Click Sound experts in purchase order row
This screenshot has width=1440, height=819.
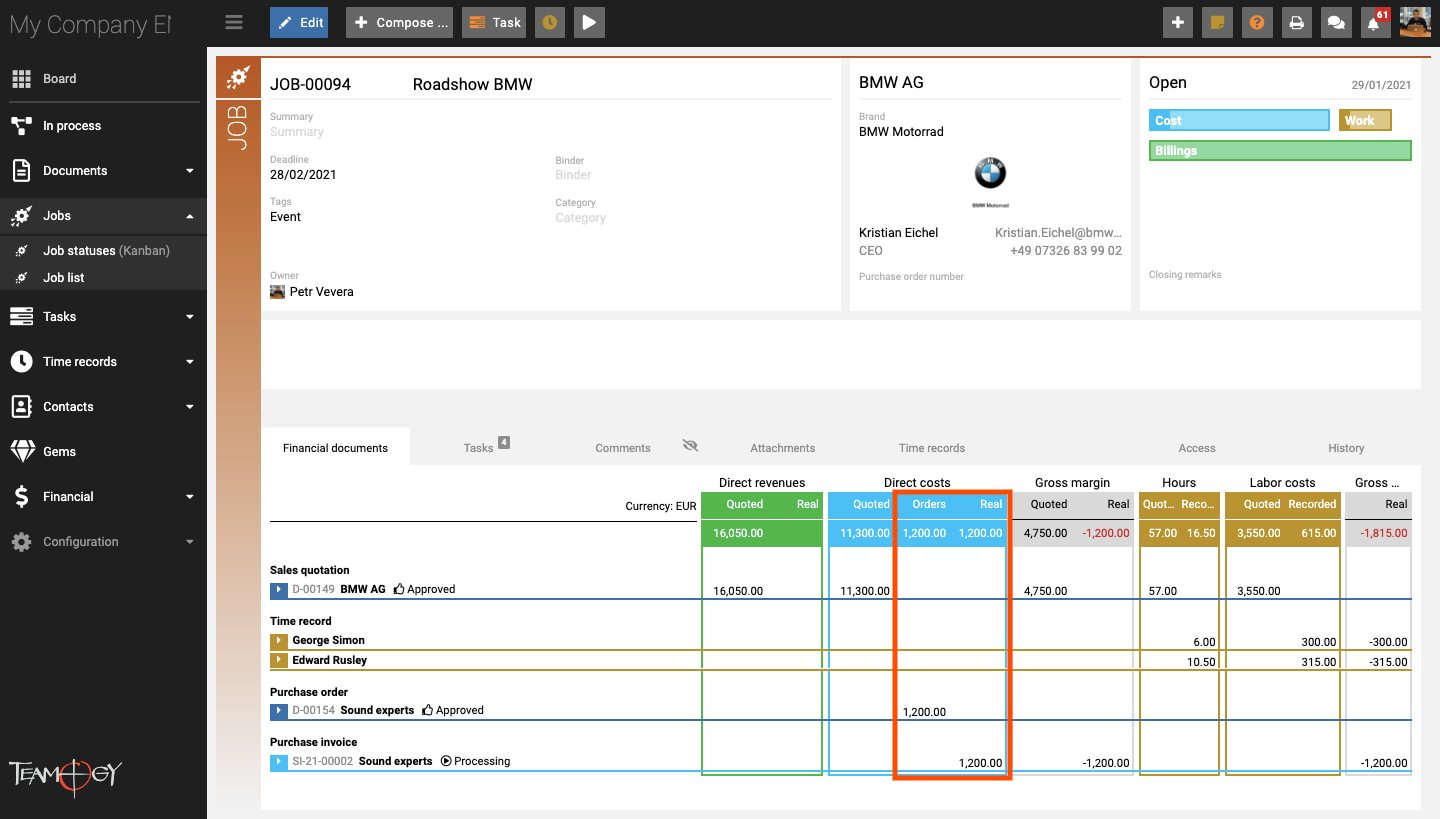click(377, 711)
